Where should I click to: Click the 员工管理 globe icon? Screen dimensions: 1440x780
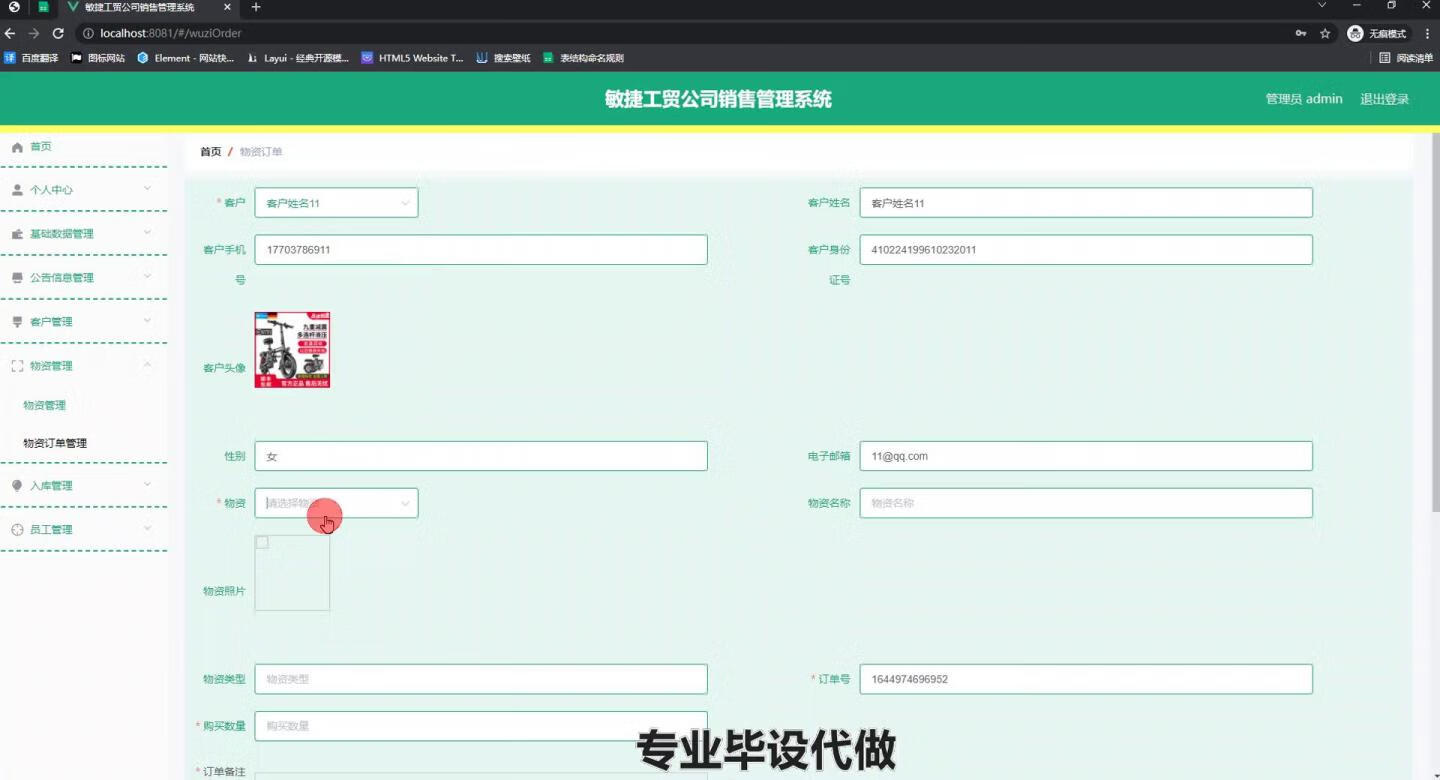point(17,529)
